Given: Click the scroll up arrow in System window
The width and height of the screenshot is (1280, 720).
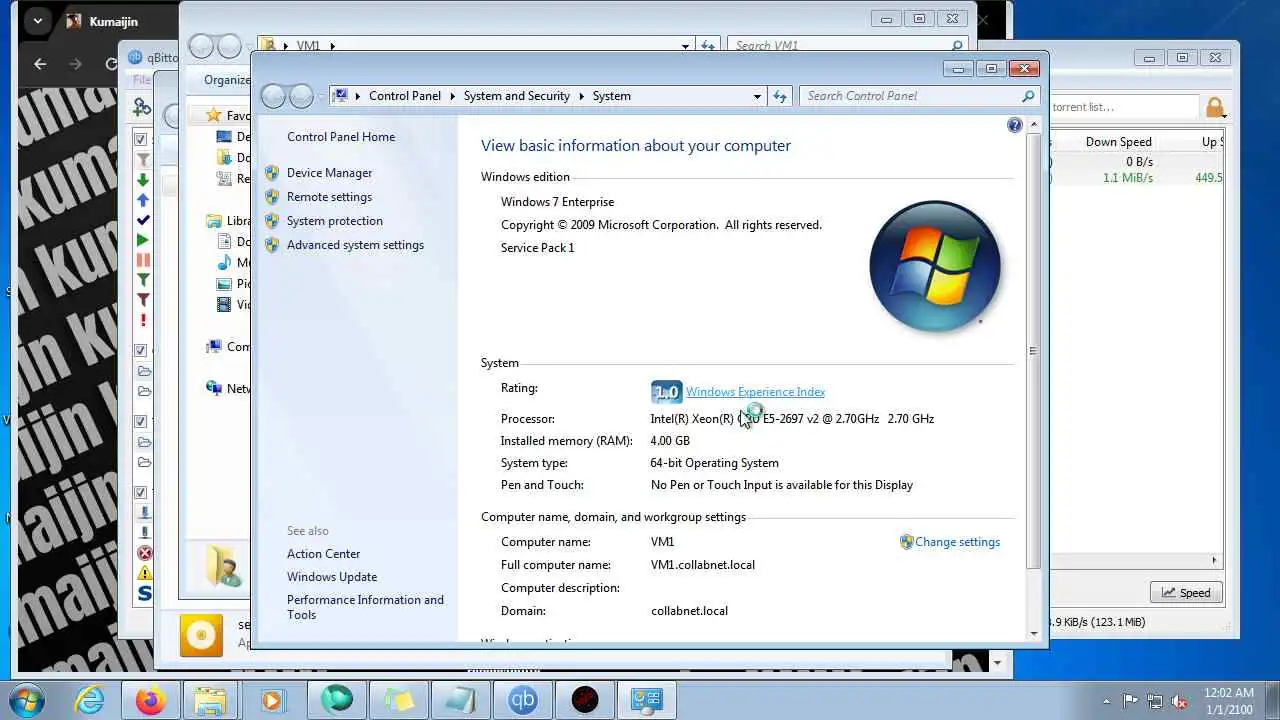Looking at the screenshot, I should click(x=1033, y=124).
